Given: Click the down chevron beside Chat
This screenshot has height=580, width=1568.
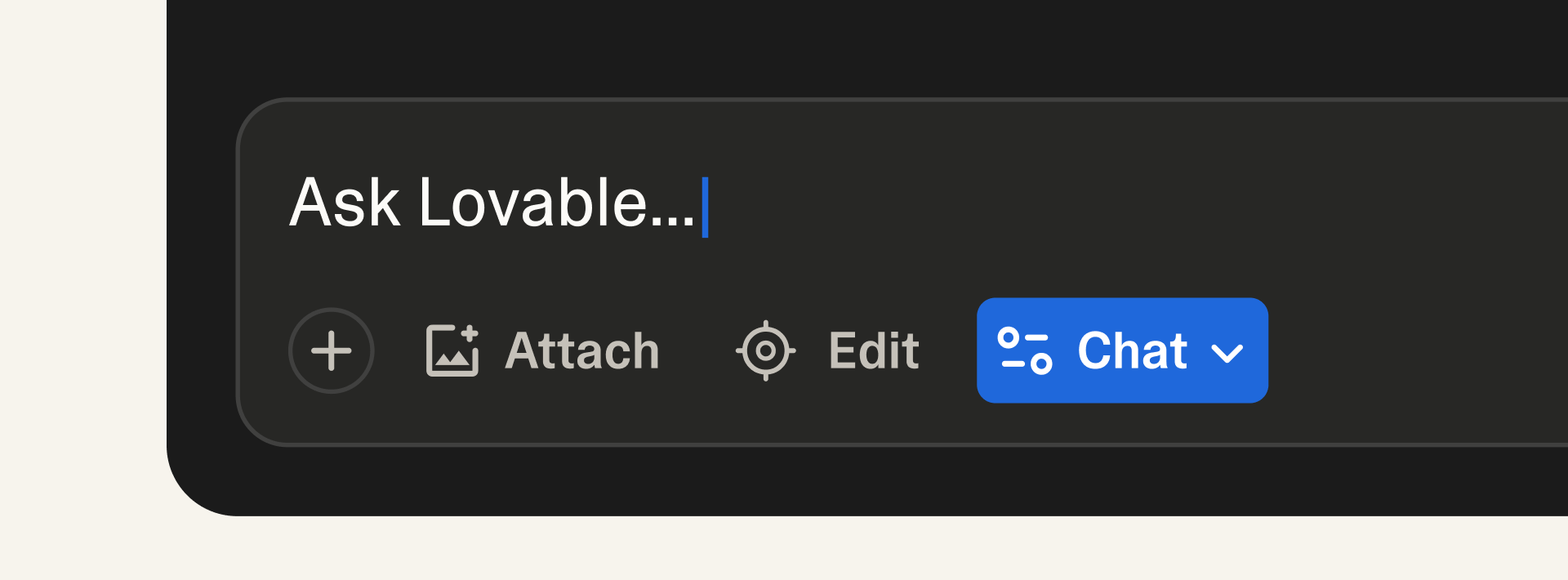Looking at the screenshot, I should click(x=1227, y=352).
